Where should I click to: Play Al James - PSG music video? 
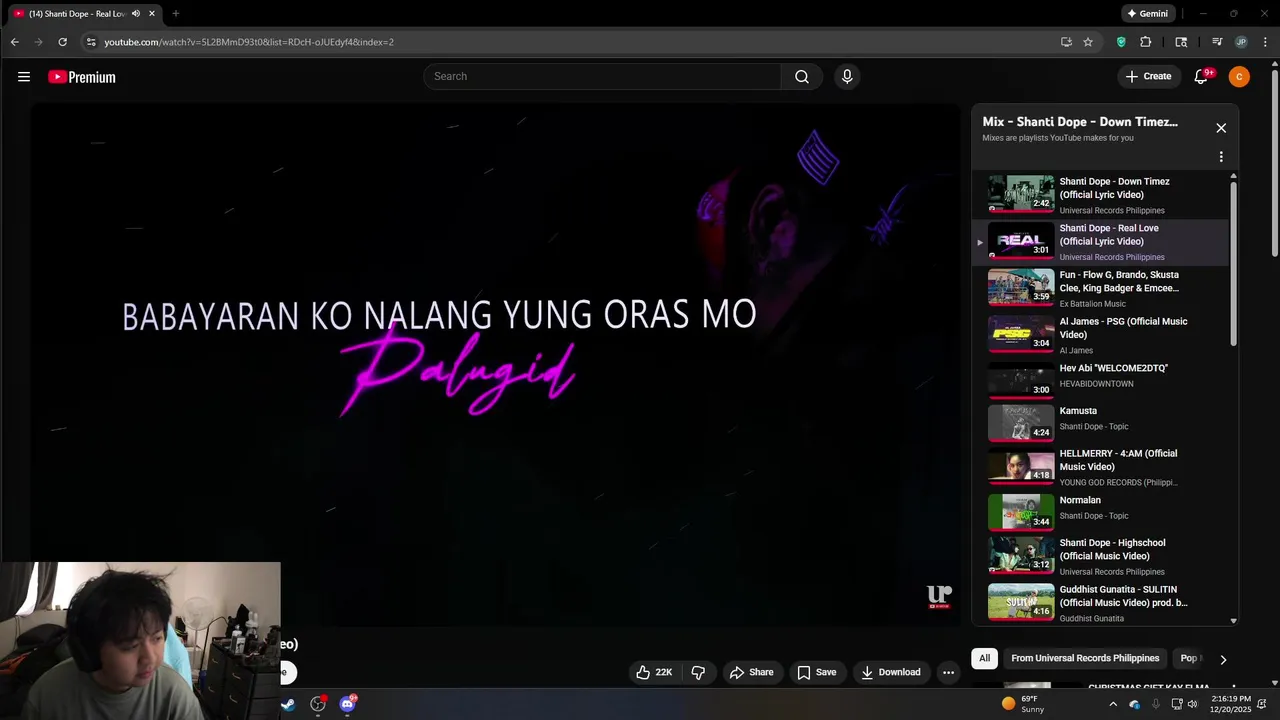click(x=1100, y=335)
